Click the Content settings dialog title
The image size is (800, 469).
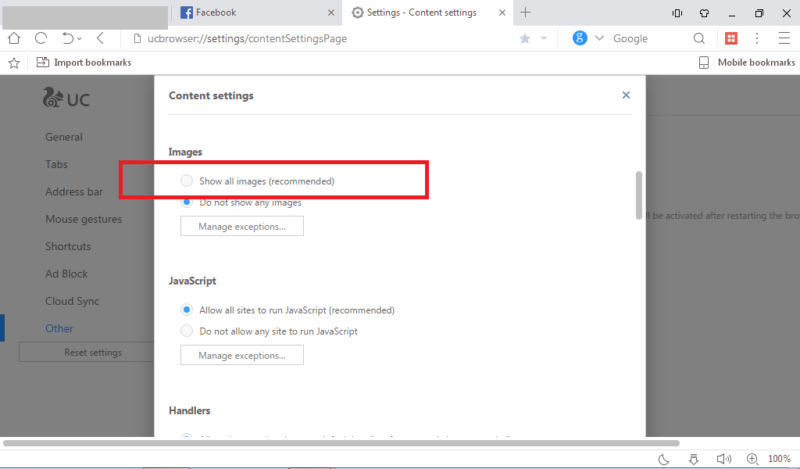click(x=211, y=95)
